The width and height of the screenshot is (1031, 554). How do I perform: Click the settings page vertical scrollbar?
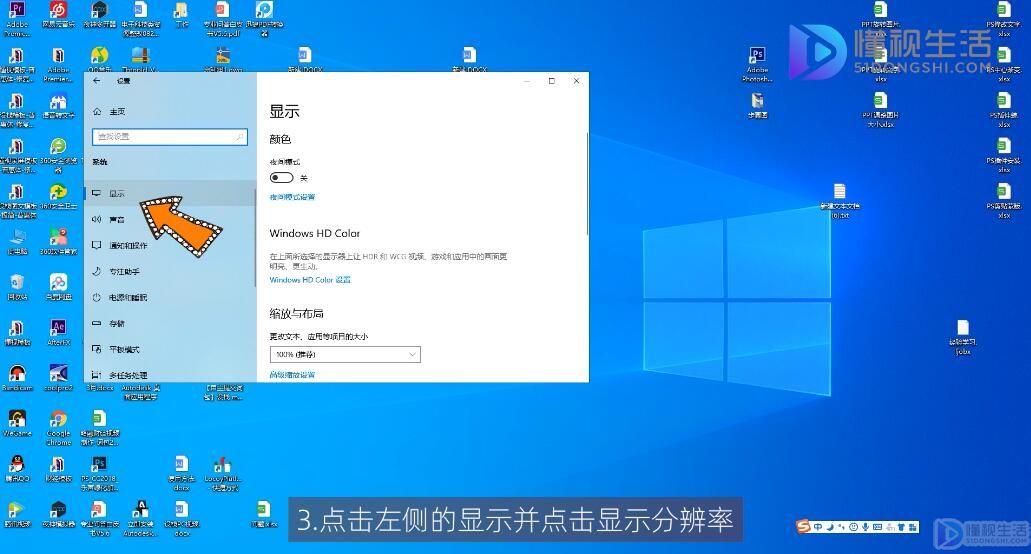point(587,184)
